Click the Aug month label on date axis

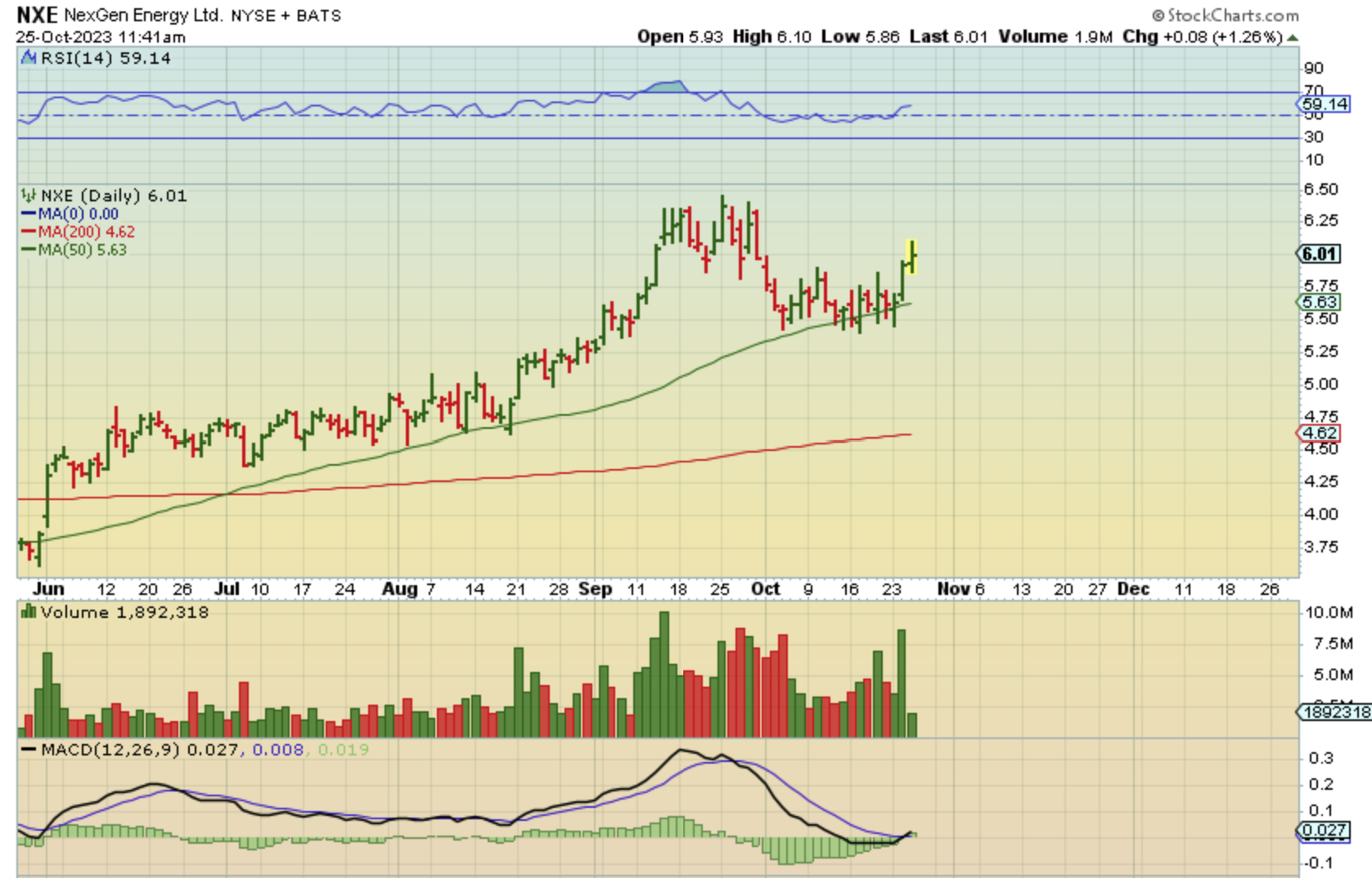(400, 589)
